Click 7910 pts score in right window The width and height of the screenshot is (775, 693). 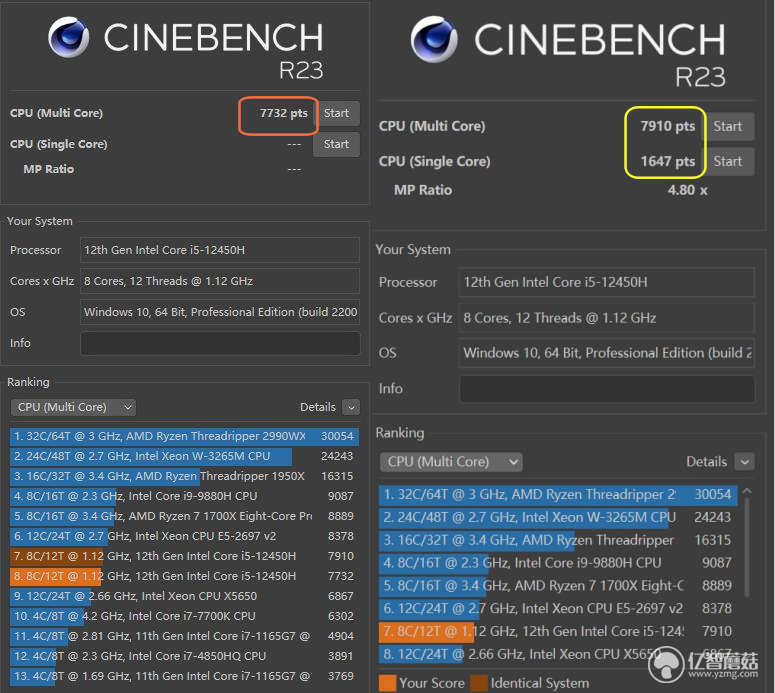[668, 127]
